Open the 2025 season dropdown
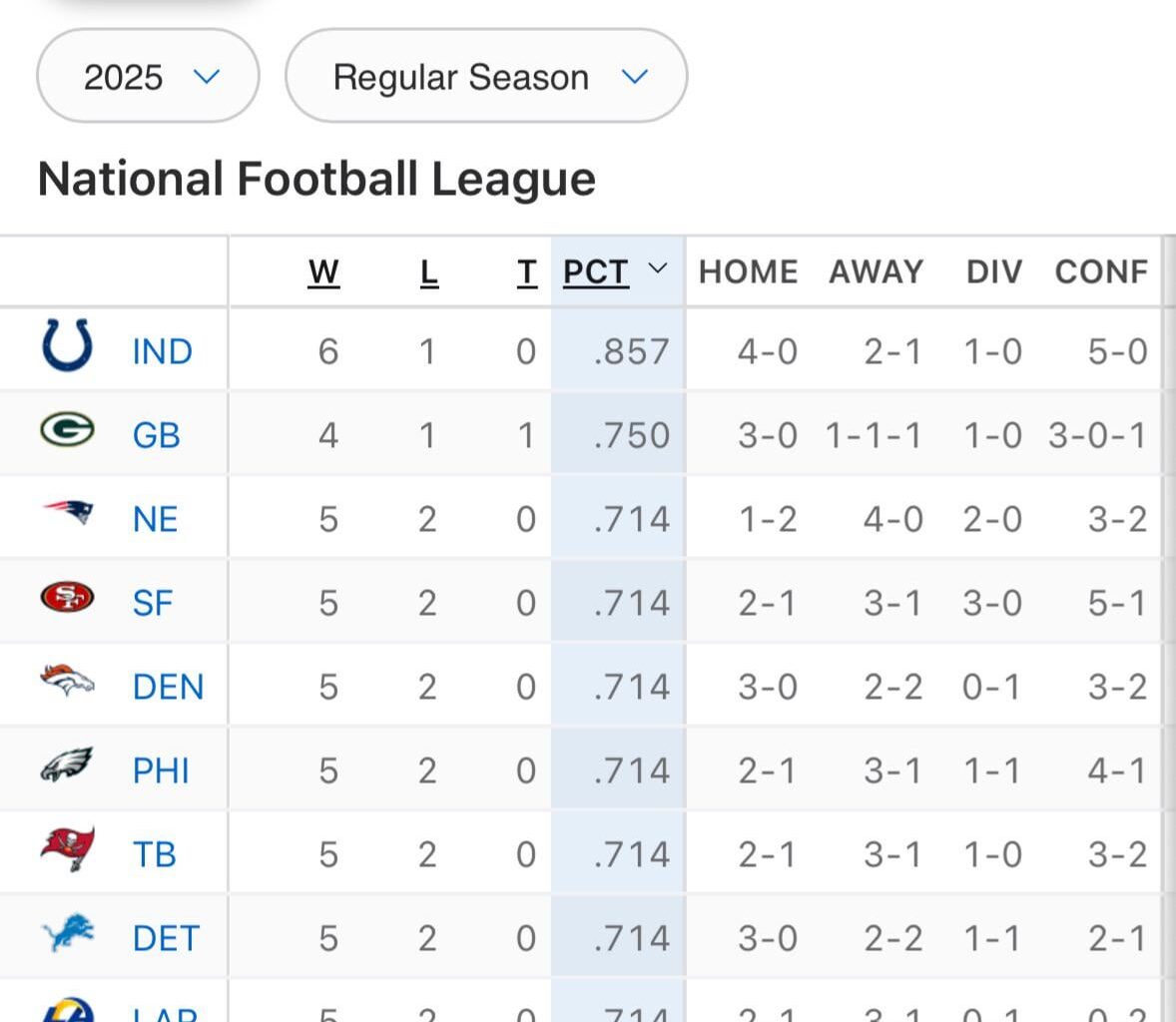The height and width of the screenshot is (1022, 1176). point(147,76)
